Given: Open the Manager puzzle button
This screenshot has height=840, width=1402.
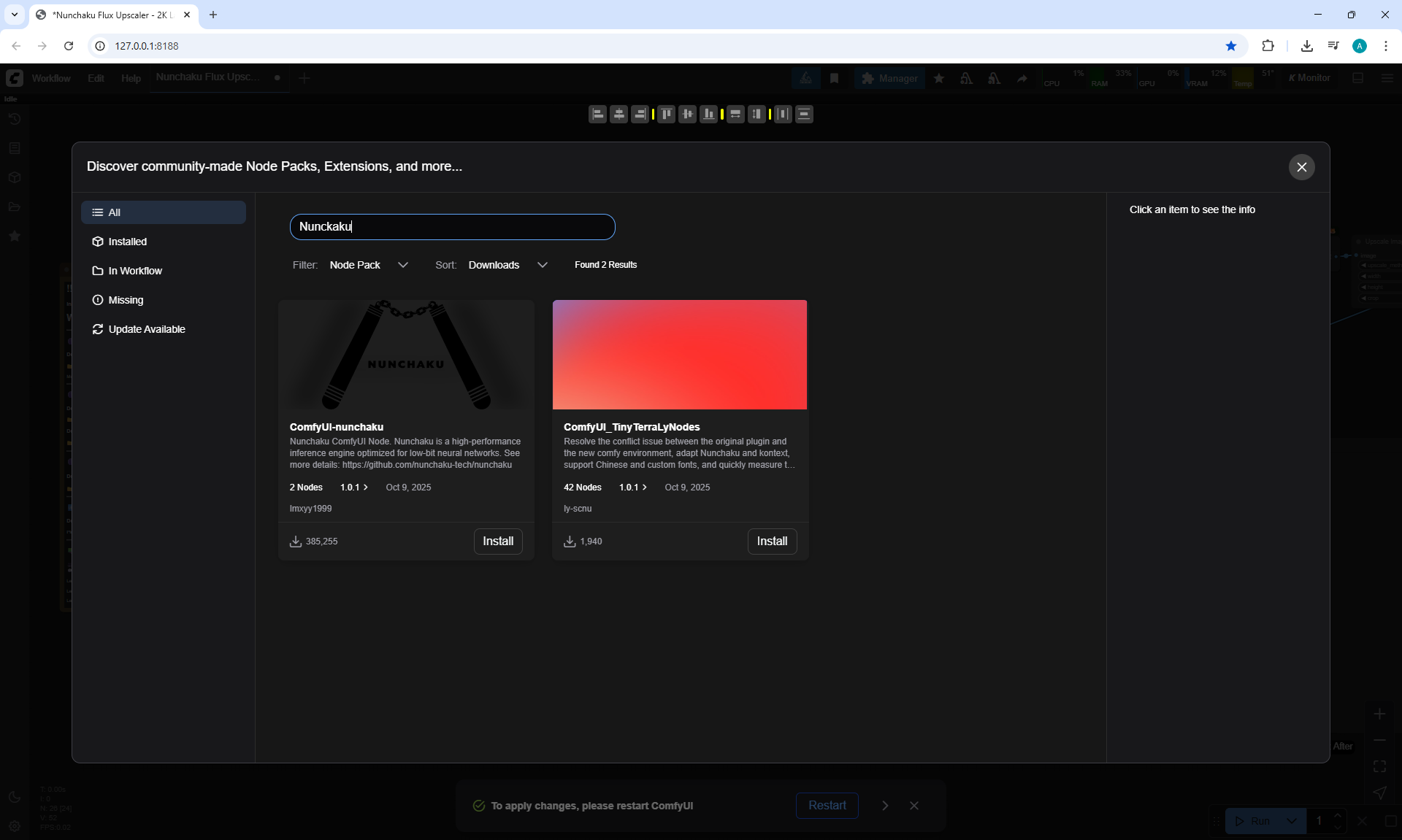Looking at the screenshot, I should (x=889, y=78).
